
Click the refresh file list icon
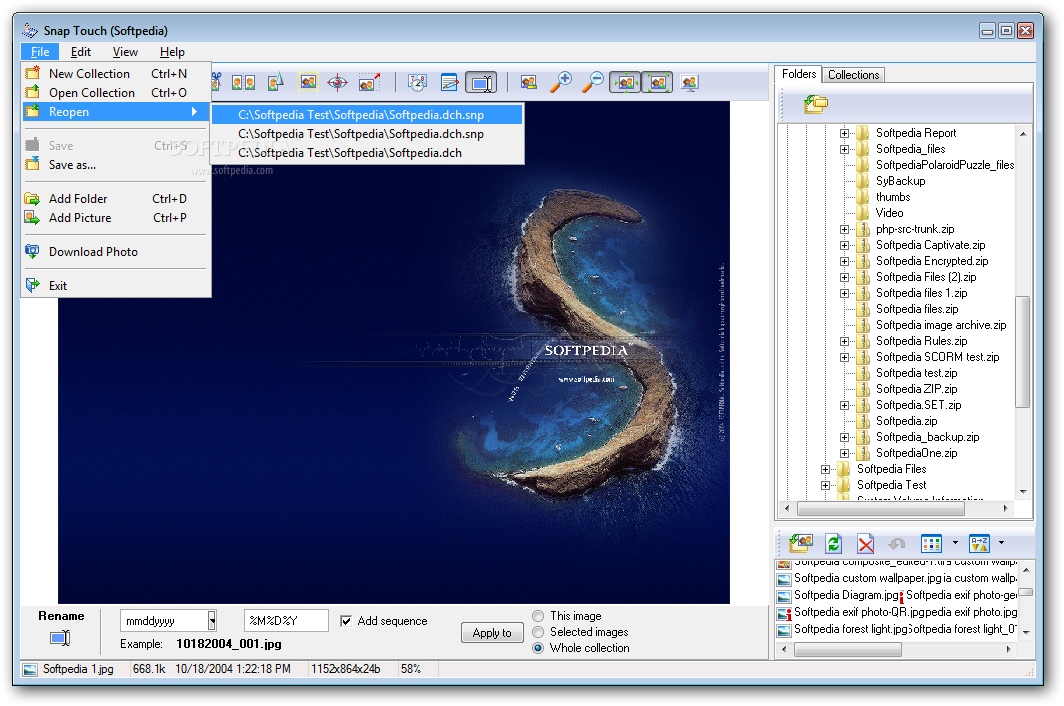(x=833, y=543)
